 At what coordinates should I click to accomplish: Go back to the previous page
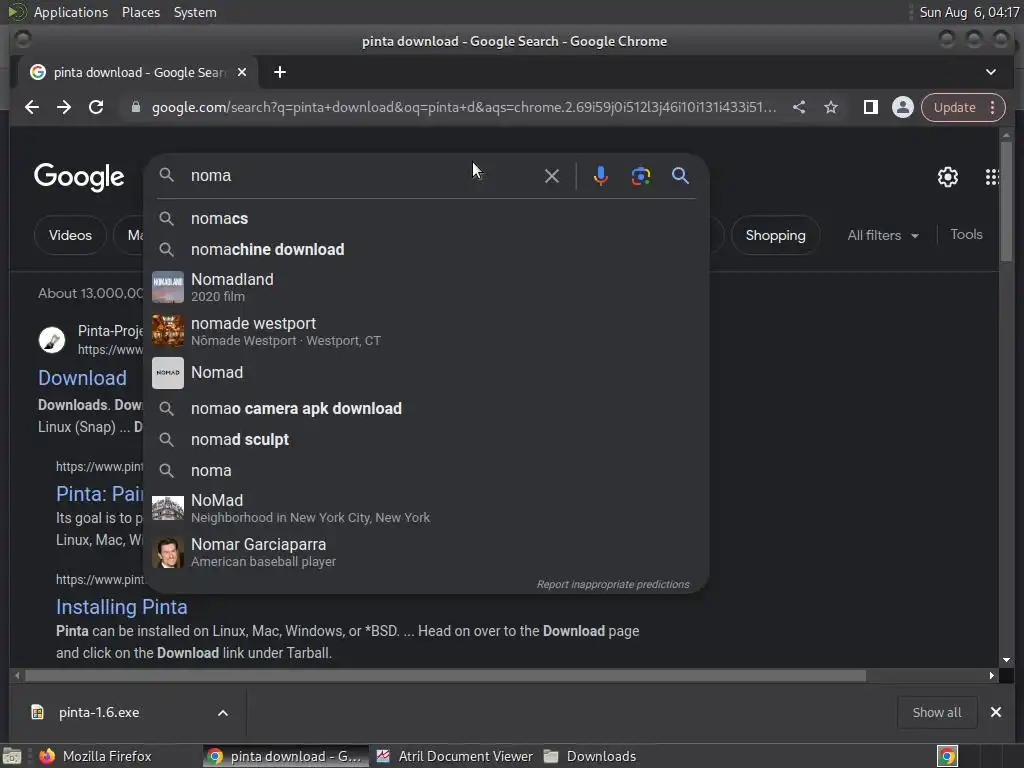tap(31, 107)
